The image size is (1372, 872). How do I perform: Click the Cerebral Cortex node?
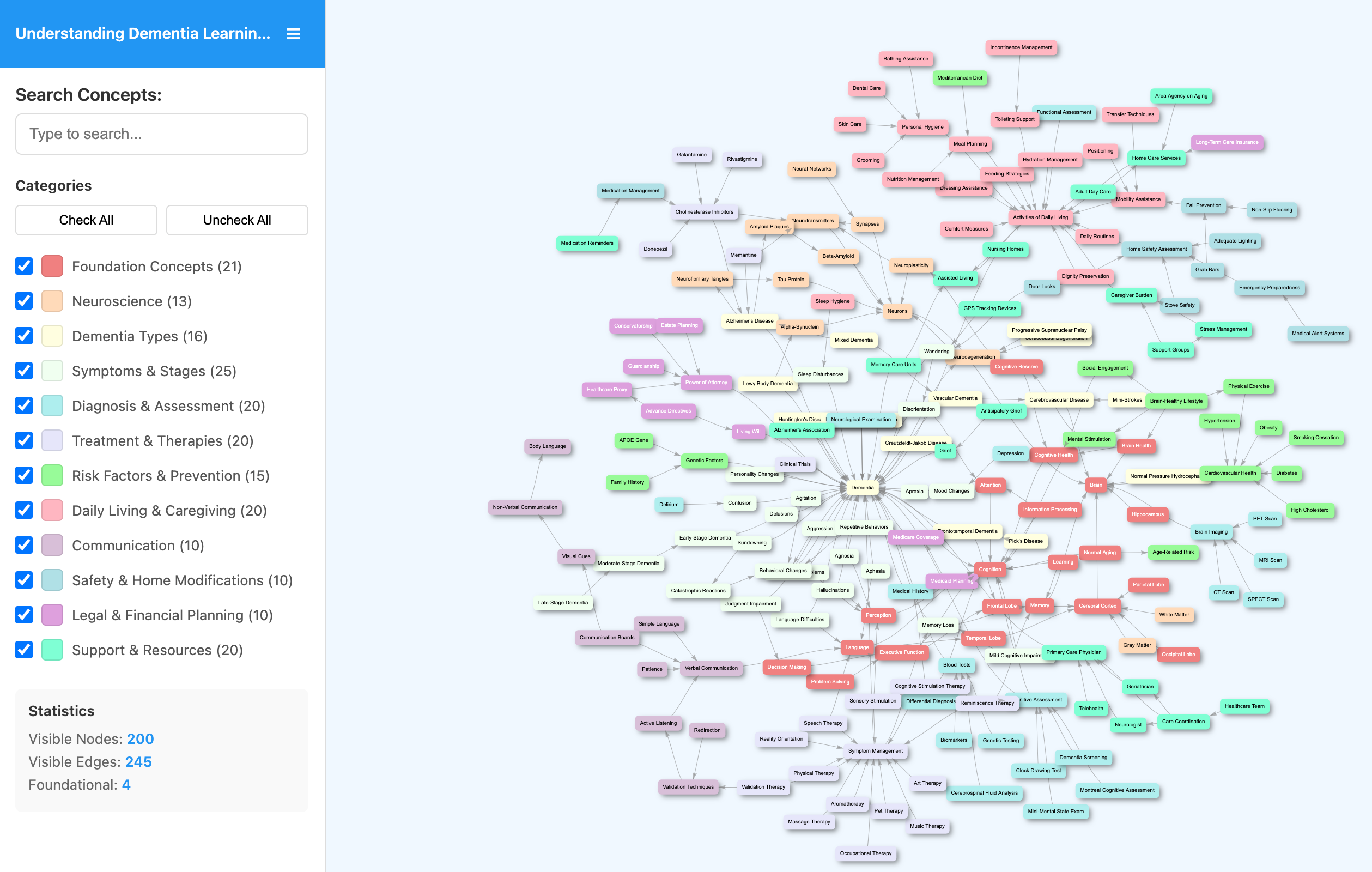click(x=1097, y=606)
